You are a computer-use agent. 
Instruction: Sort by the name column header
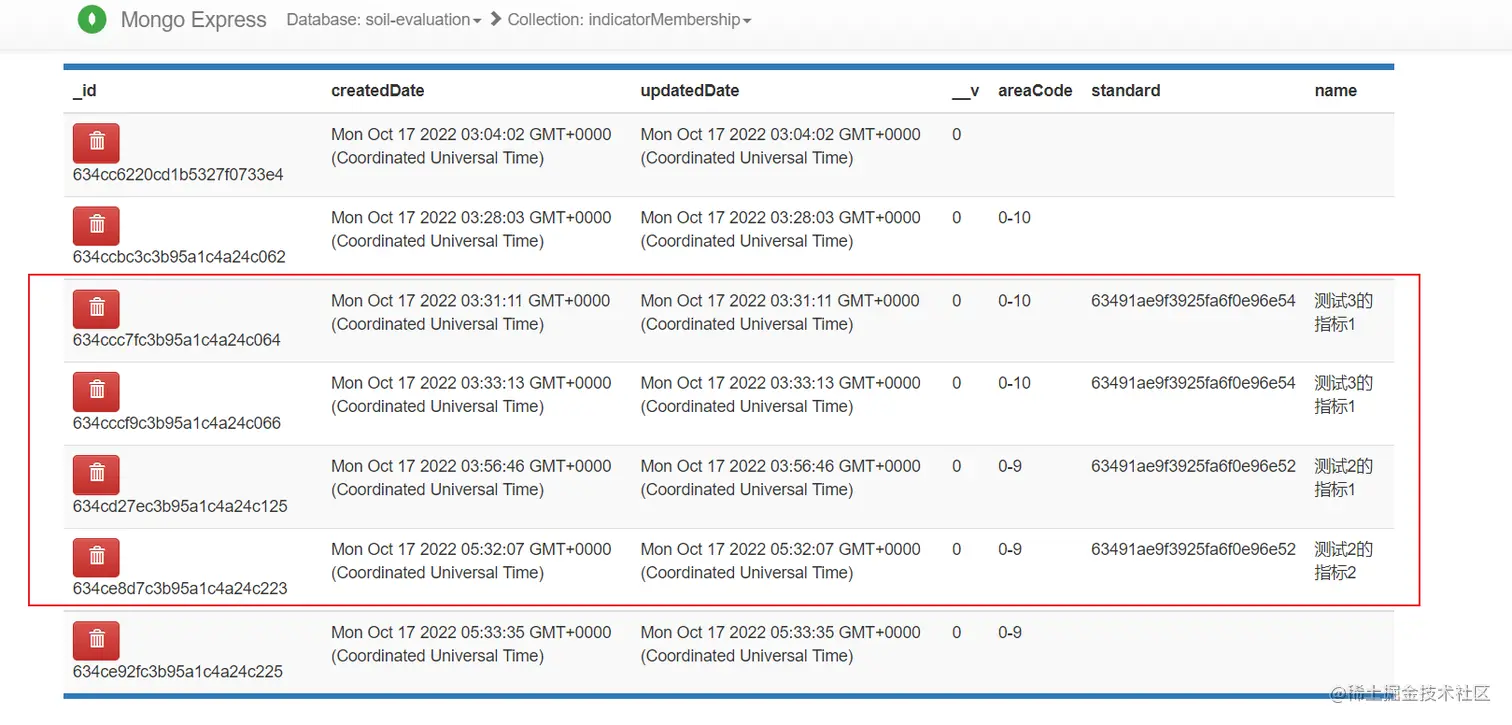click(x=1336, y=90)
